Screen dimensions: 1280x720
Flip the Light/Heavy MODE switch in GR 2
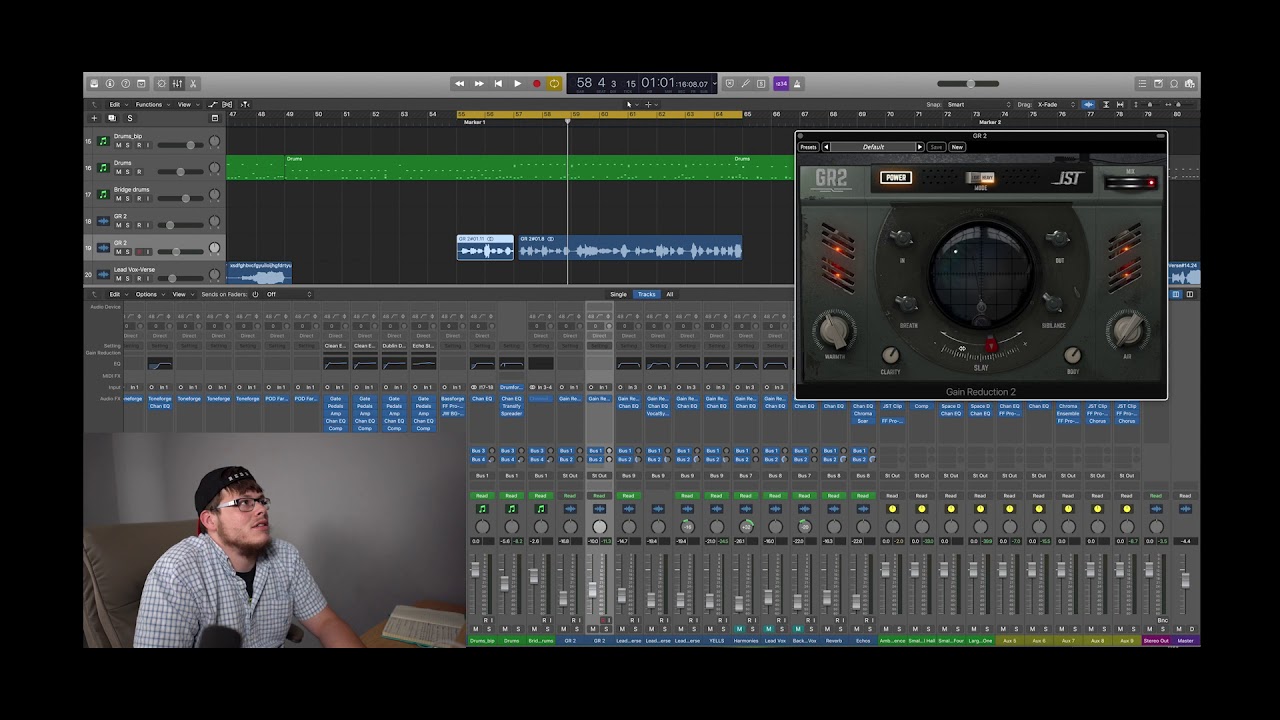point(981,179)
